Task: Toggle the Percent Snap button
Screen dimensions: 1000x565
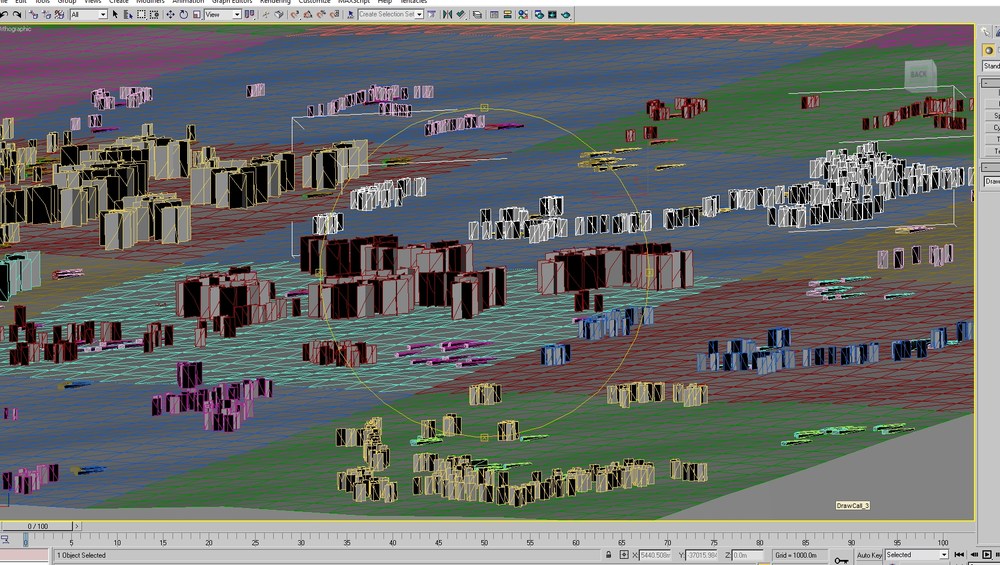Action: pyautogui.click(x=321, y=14)
